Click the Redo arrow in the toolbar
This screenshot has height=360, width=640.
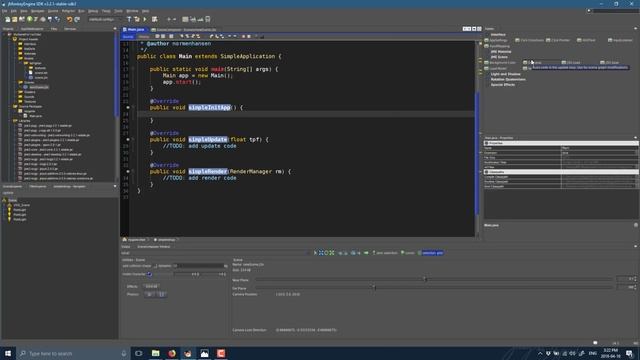pos(77,19)
